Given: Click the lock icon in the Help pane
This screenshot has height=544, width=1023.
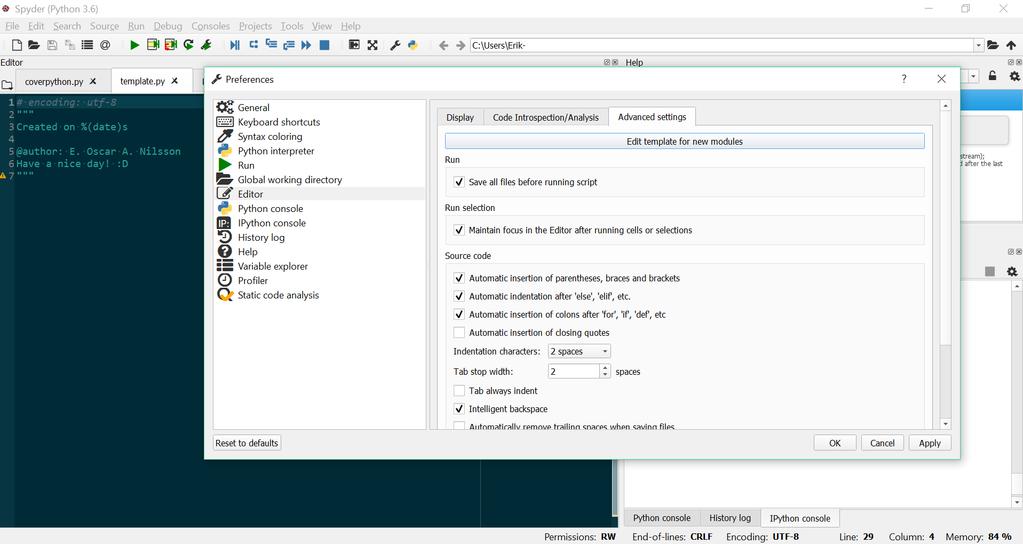Looking at the screenshot, I should (992, 76).
